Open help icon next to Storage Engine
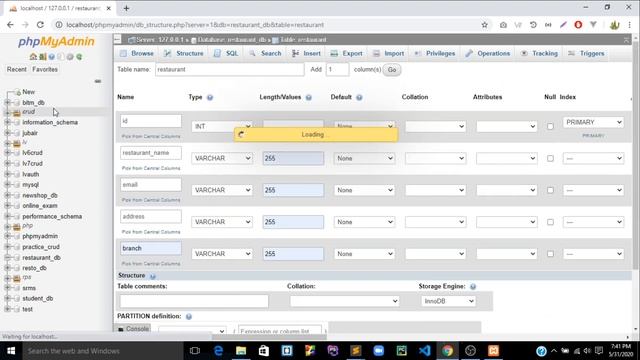Image resolution: width=640 pixels, height=360 pixels. [x=473, y=287]
